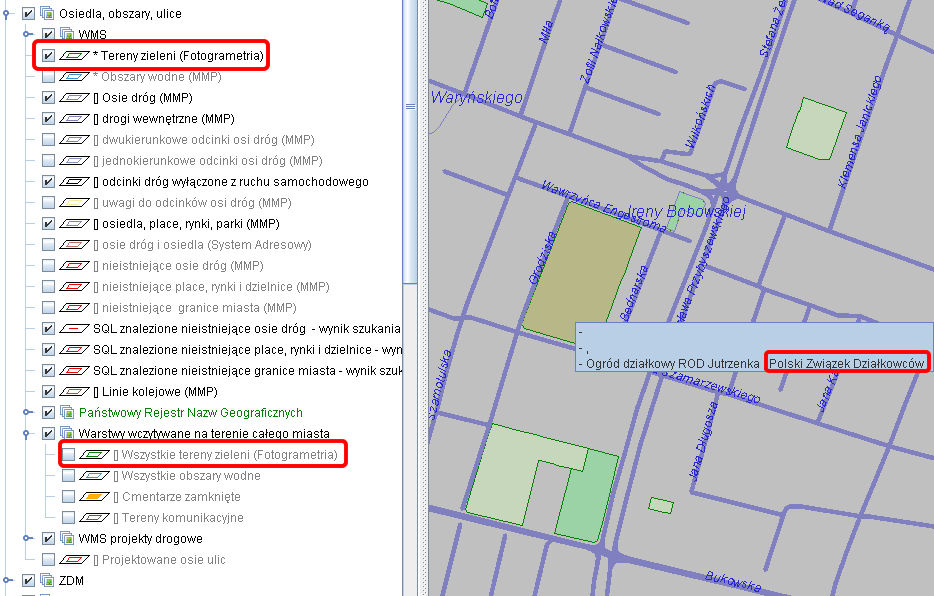Click the uwagi do odcinków layer icon
Image resolution: width=934 pixels, height=596 pixels.
pos(75,203)
